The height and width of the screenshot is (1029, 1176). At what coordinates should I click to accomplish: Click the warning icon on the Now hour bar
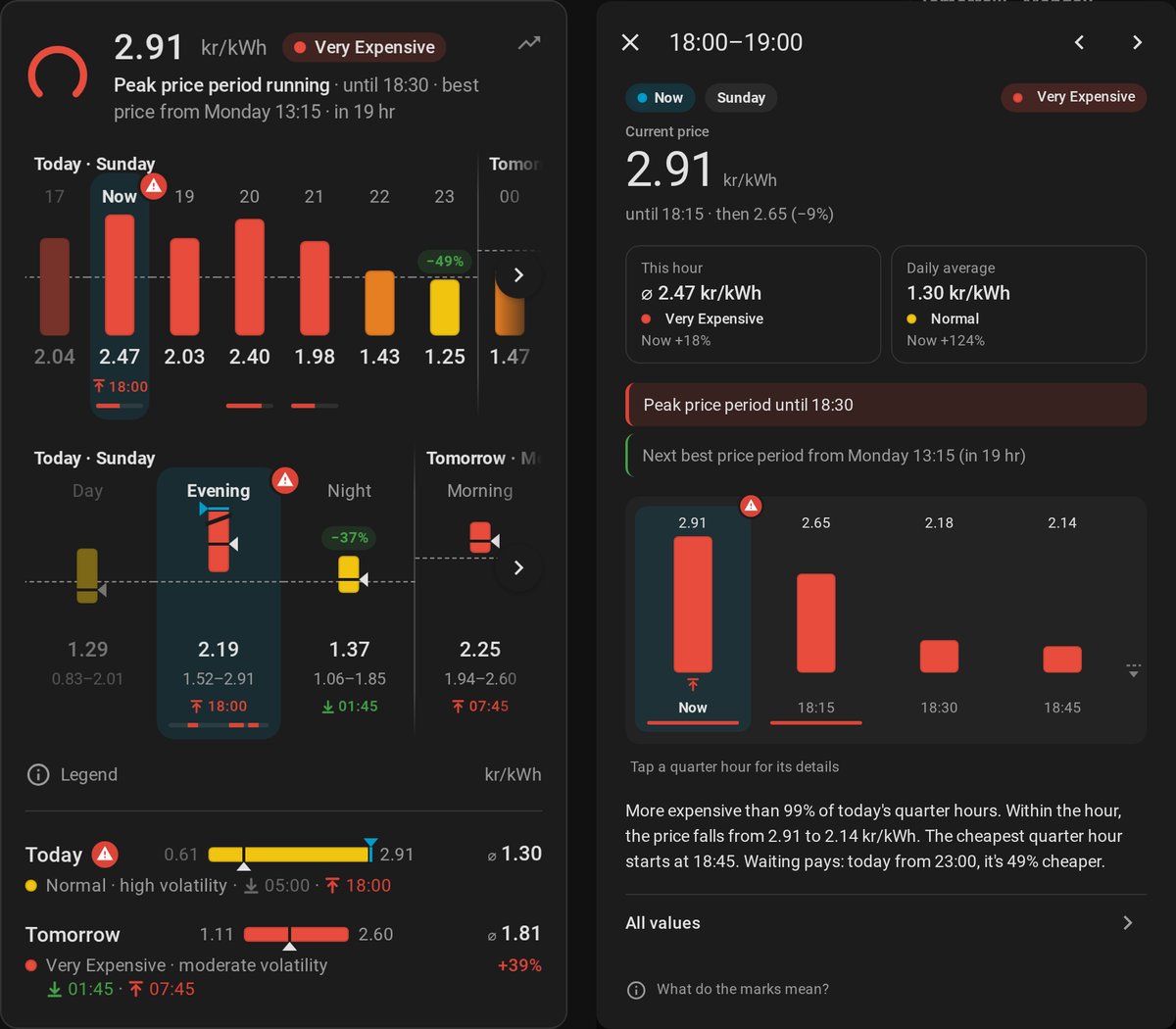pos(154,185)
